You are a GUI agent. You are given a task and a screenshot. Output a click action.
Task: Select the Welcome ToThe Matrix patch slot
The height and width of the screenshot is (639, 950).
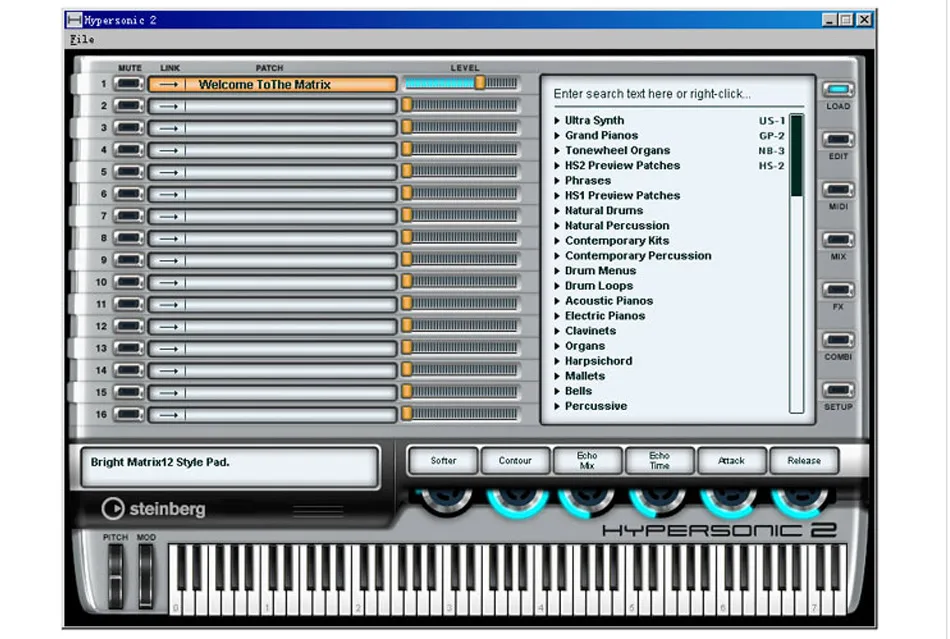pyautogui.click(x=273, y=84)
